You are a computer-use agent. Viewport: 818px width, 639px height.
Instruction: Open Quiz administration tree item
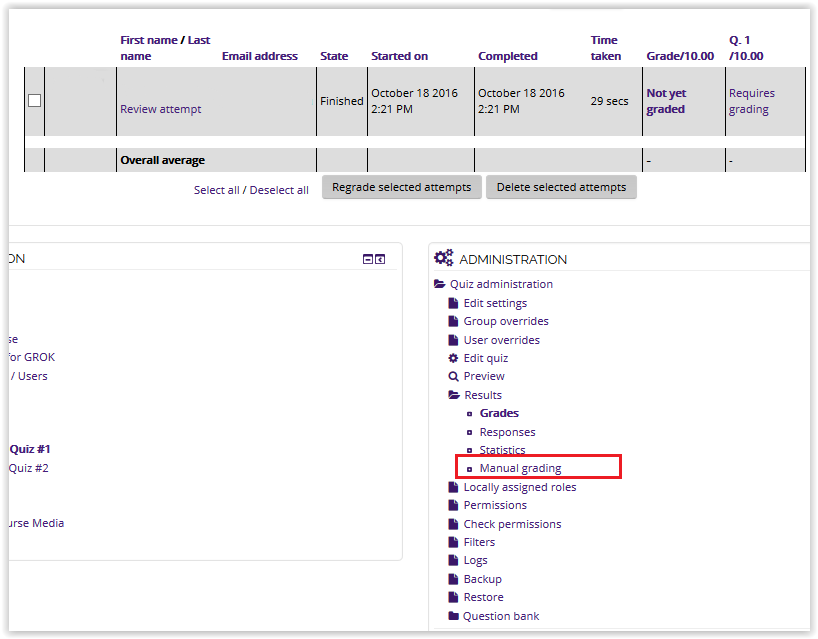(501, 284)
